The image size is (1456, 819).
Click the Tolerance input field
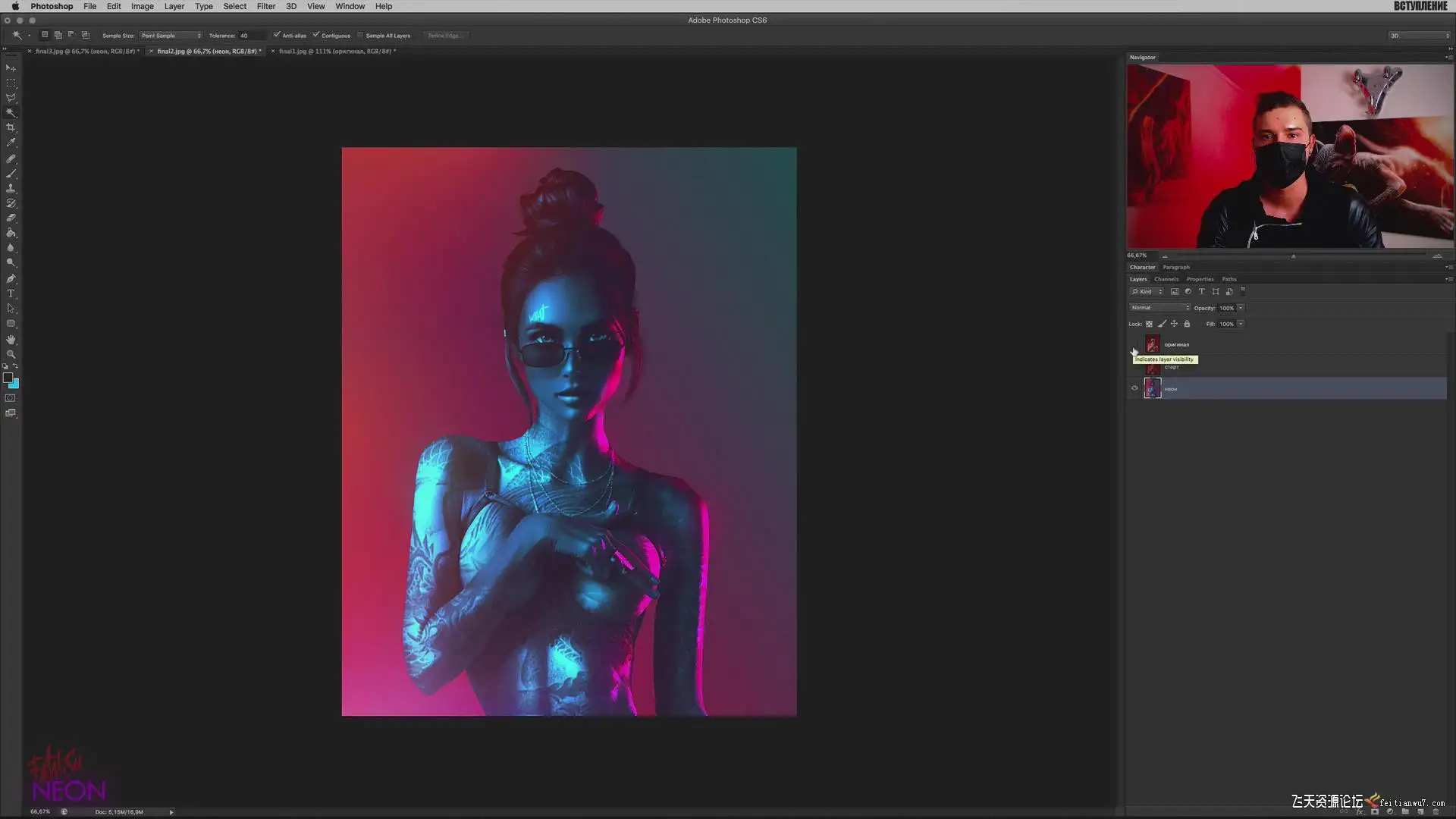pos(251,36)
